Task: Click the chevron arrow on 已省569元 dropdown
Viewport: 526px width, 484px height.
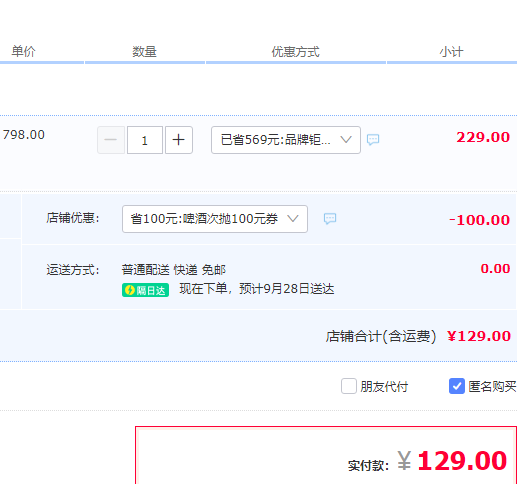Action: click(x=346, y=140)
